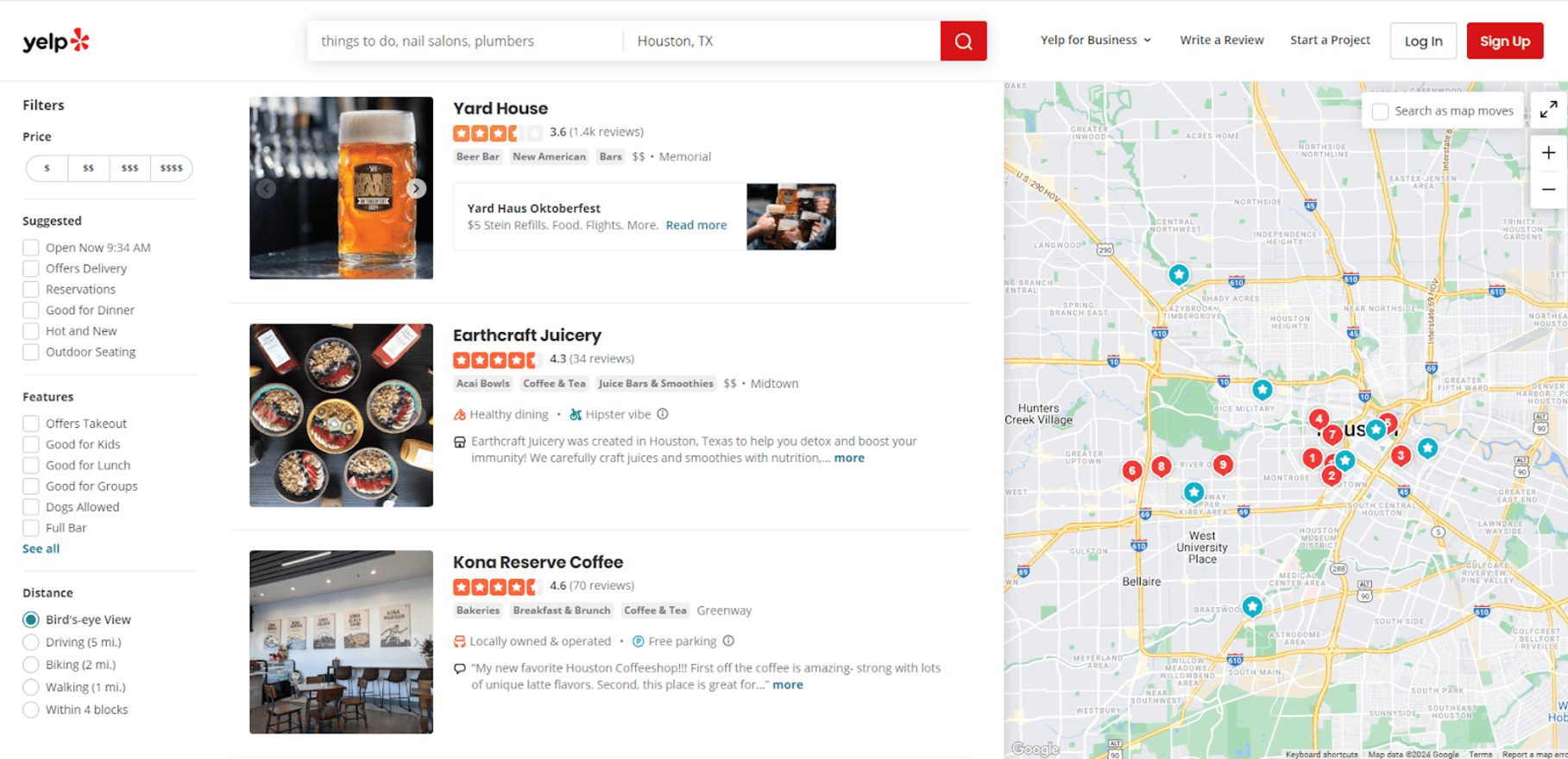Click the Beer Bar category tag

[478, 157]
